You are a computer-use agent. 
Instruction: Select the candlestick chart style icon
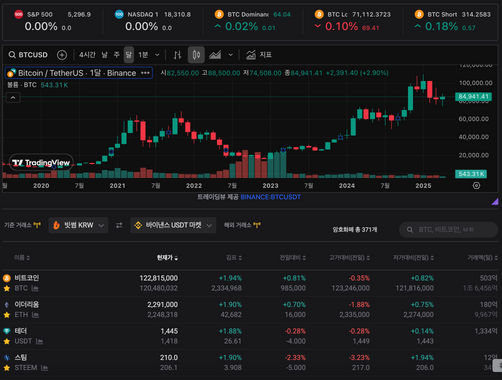[x=196, y=55]
